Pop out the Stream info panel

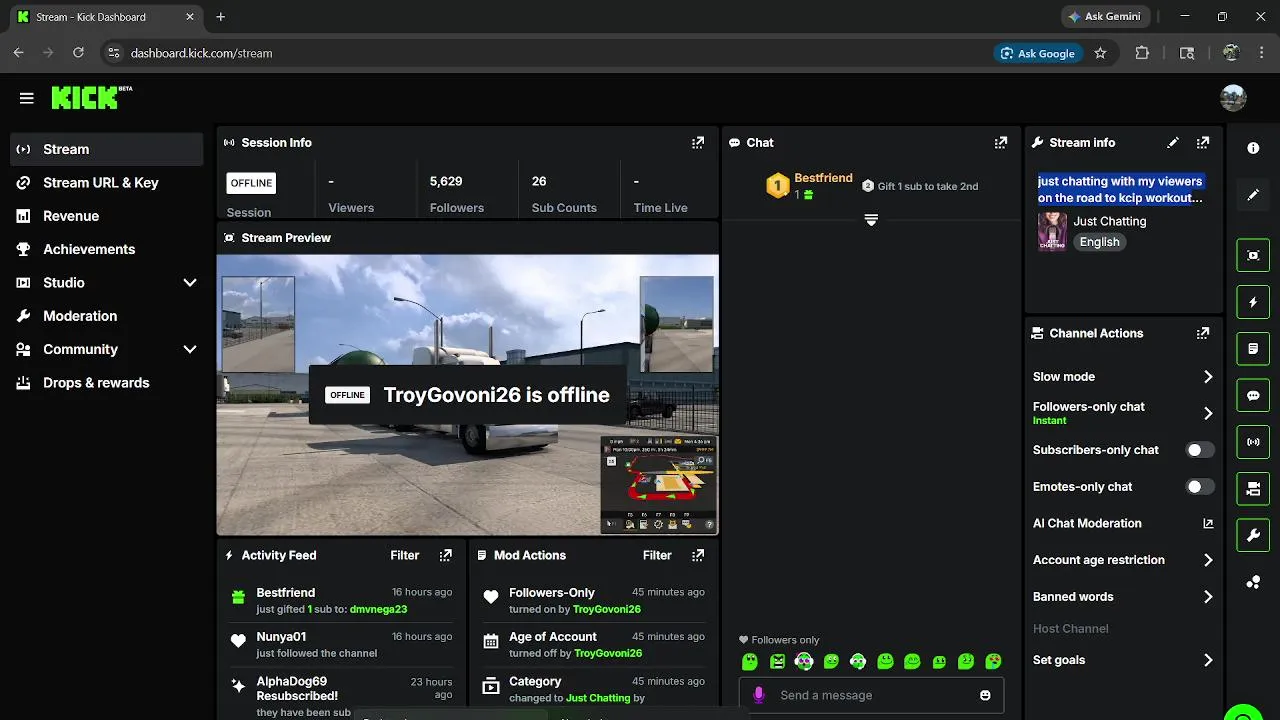1203,143
